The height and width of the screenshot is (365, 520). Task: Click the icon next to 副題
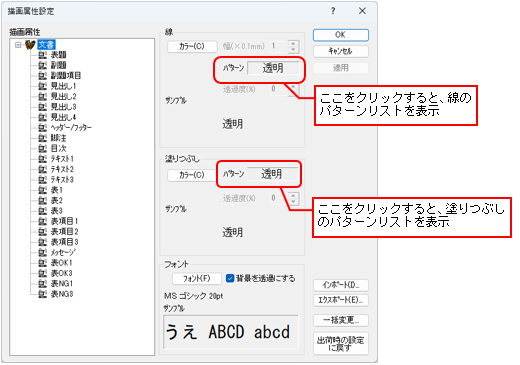tap(42, 65)
